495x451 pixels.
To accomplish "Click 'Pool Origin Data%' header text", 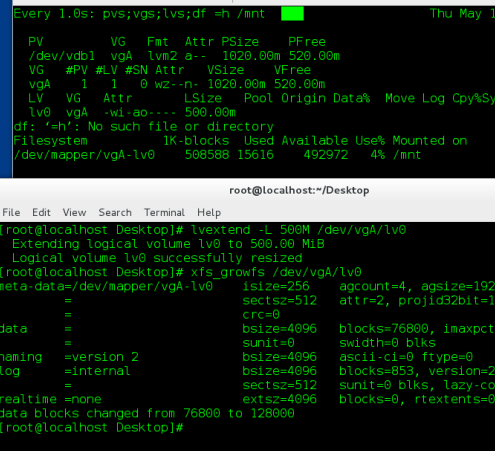I will pos(307,98).
